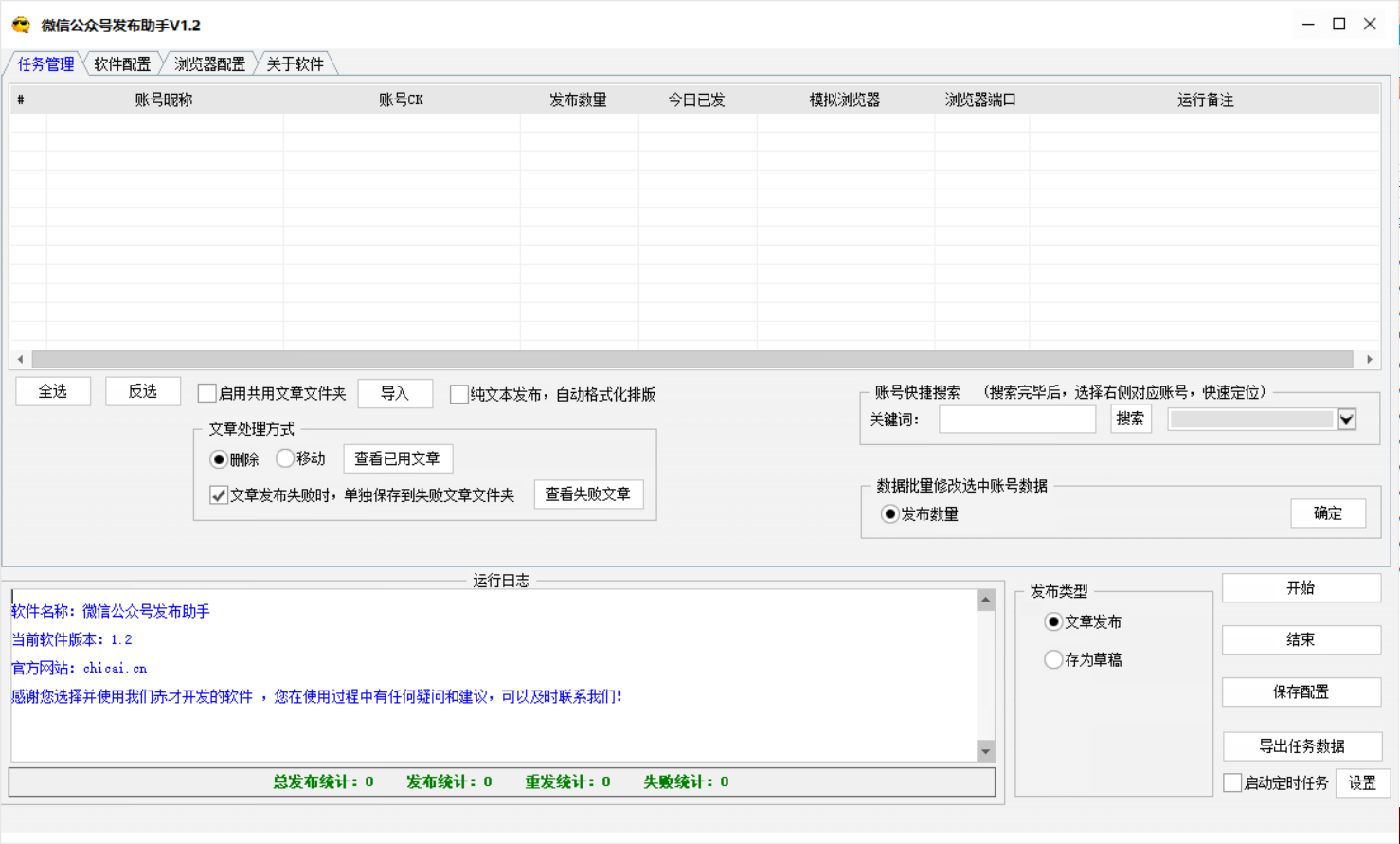This screenshot has height=844, width=1400.
Task: Switch to the 任务管理 tab
Action: coord(45,63)
